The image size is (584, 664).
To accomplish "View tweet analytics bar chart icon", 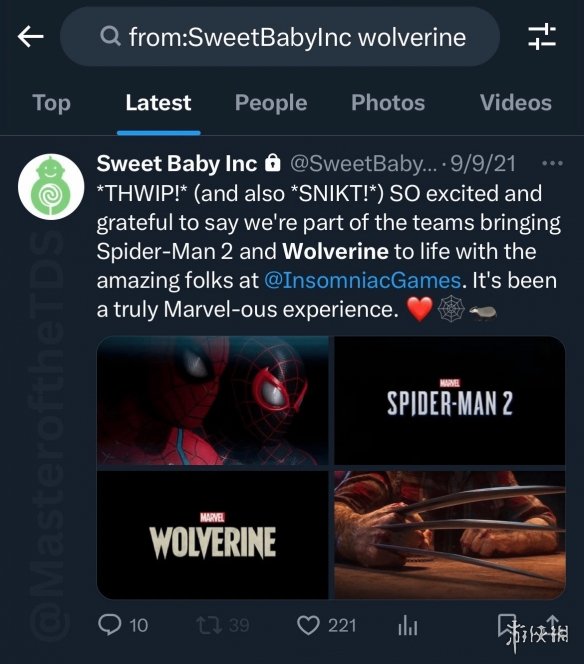I will pos(408,625).
